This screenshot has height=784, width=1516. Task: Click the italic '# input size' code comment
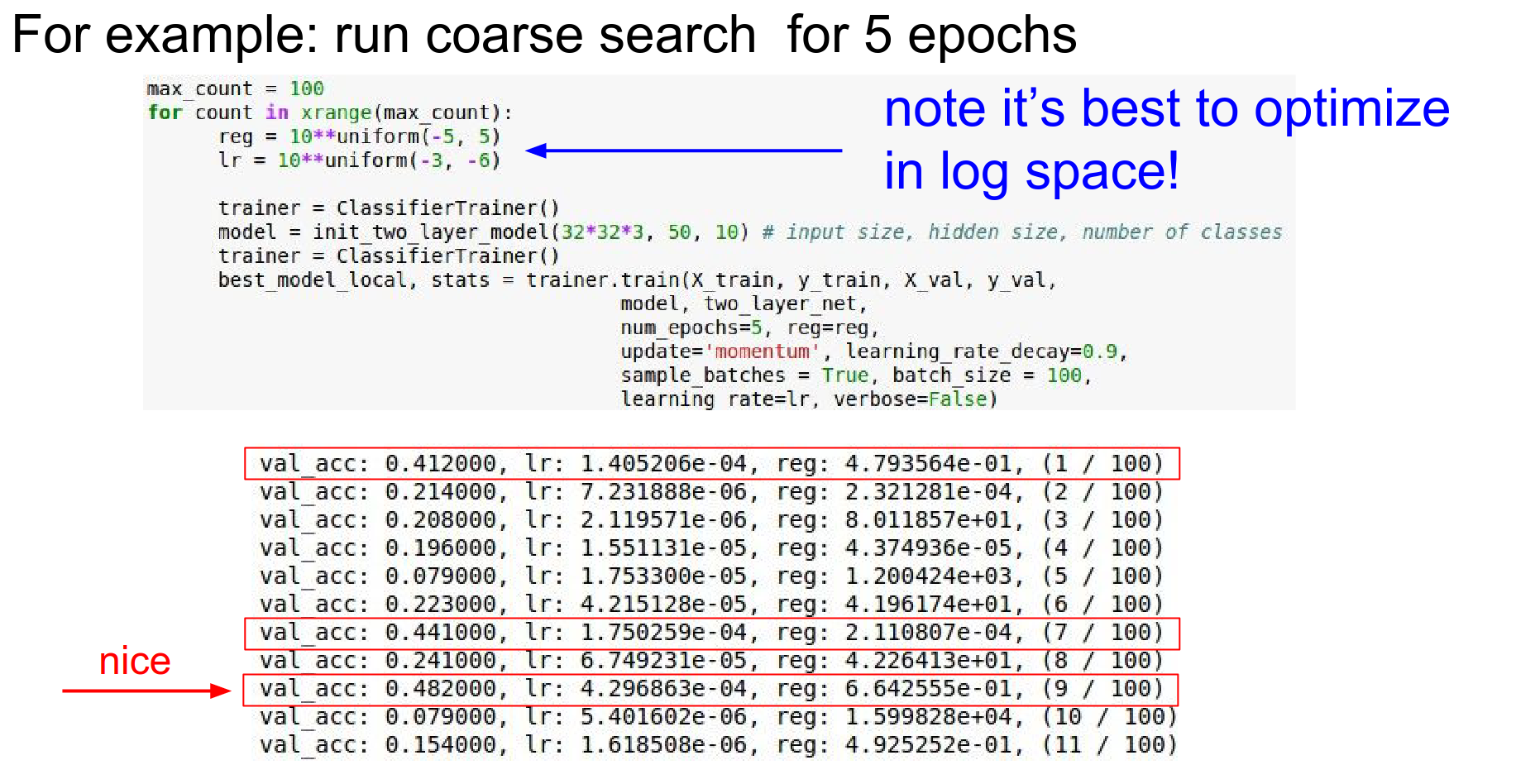(1021, 232)
